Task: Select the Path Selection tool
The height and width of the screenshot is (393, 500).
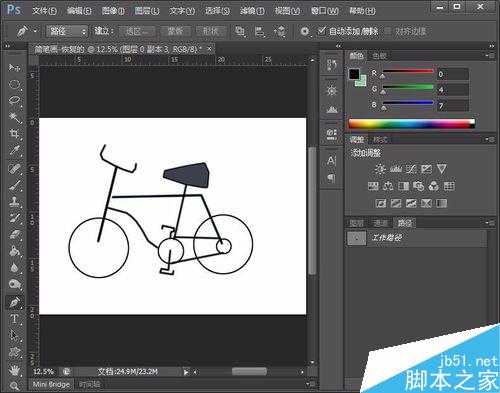Action: (14, 336)
